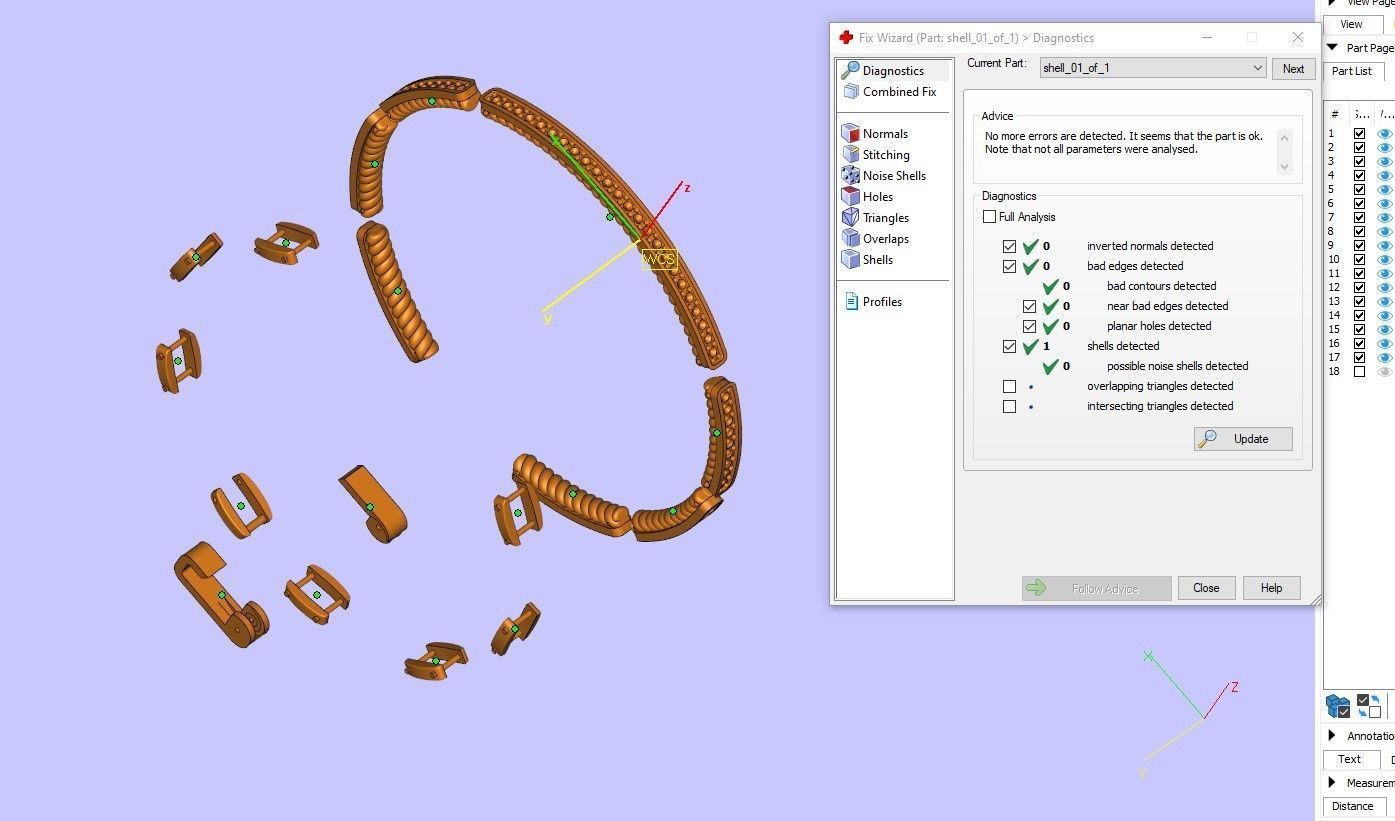Click the red cross Fix Wizard title icon

click(x=846, y=38)
